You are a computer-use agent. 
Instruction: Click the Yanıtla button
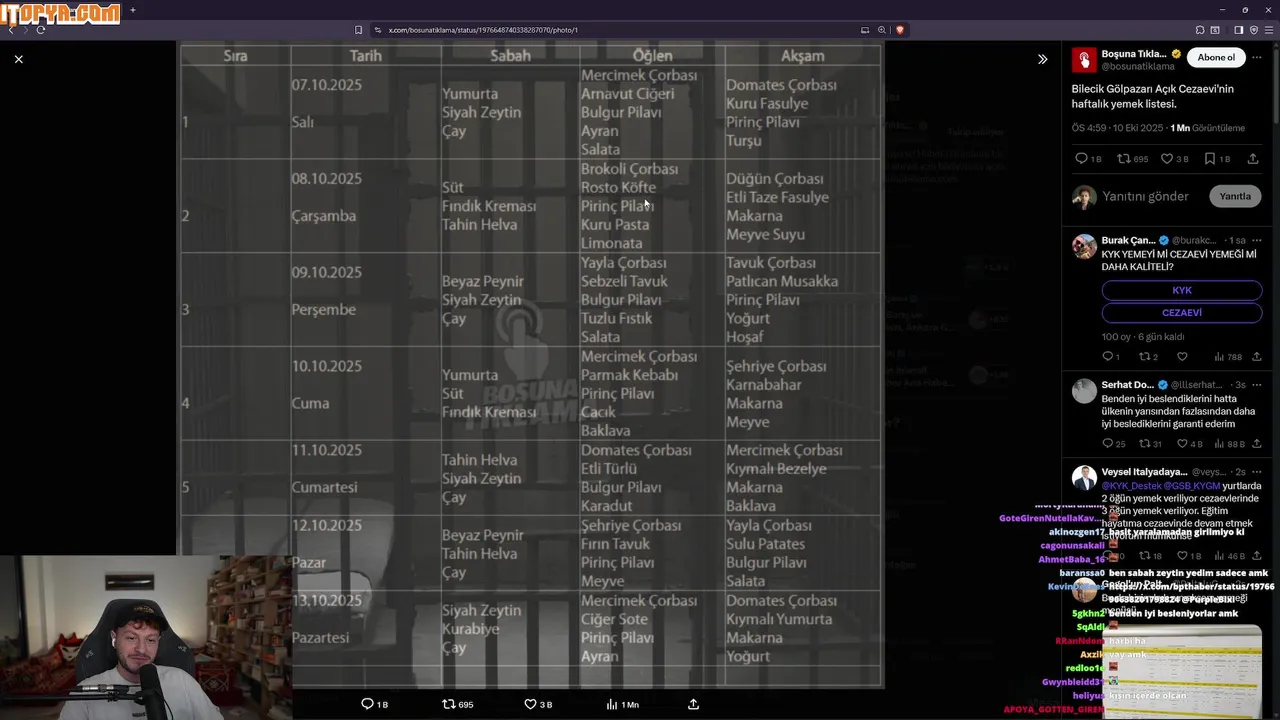(1235, 196)
